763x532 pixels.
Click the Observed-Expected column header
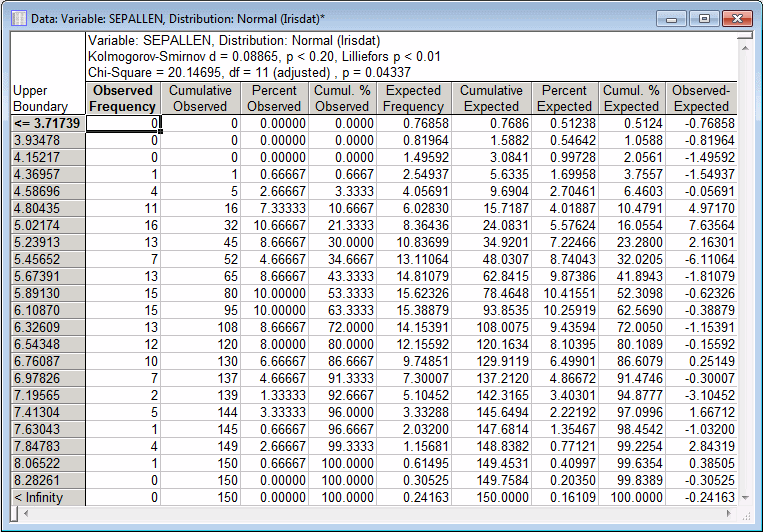click(700, 98)
